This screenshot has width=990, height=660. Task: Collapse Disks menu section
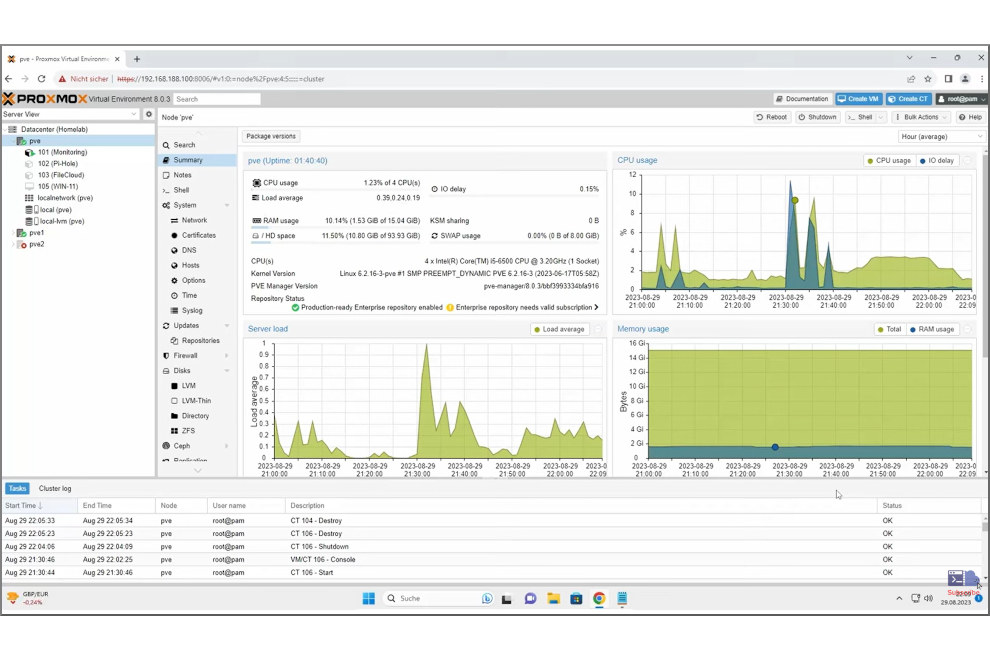tap(227, 371)
